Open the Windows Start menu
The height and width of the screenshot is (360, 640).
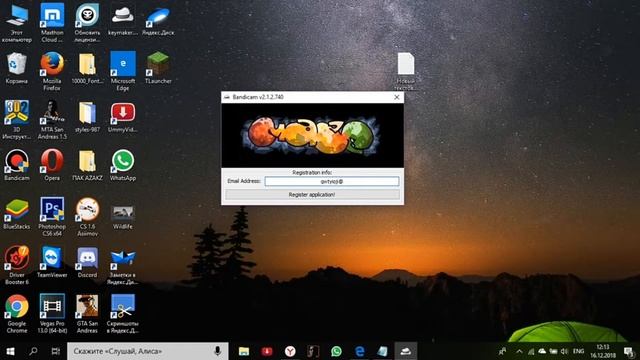pyautogui.click(x=10, y=351)
